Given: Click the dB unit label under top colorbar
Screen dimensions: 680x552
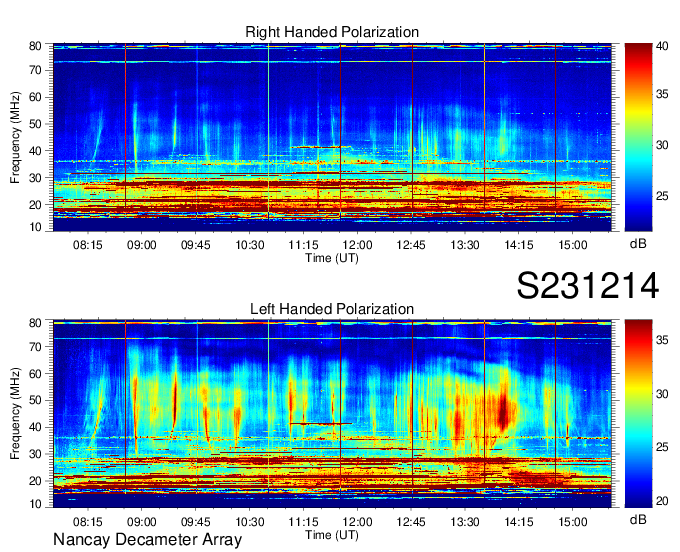Looking at the screenshot, I should point(638,244).
